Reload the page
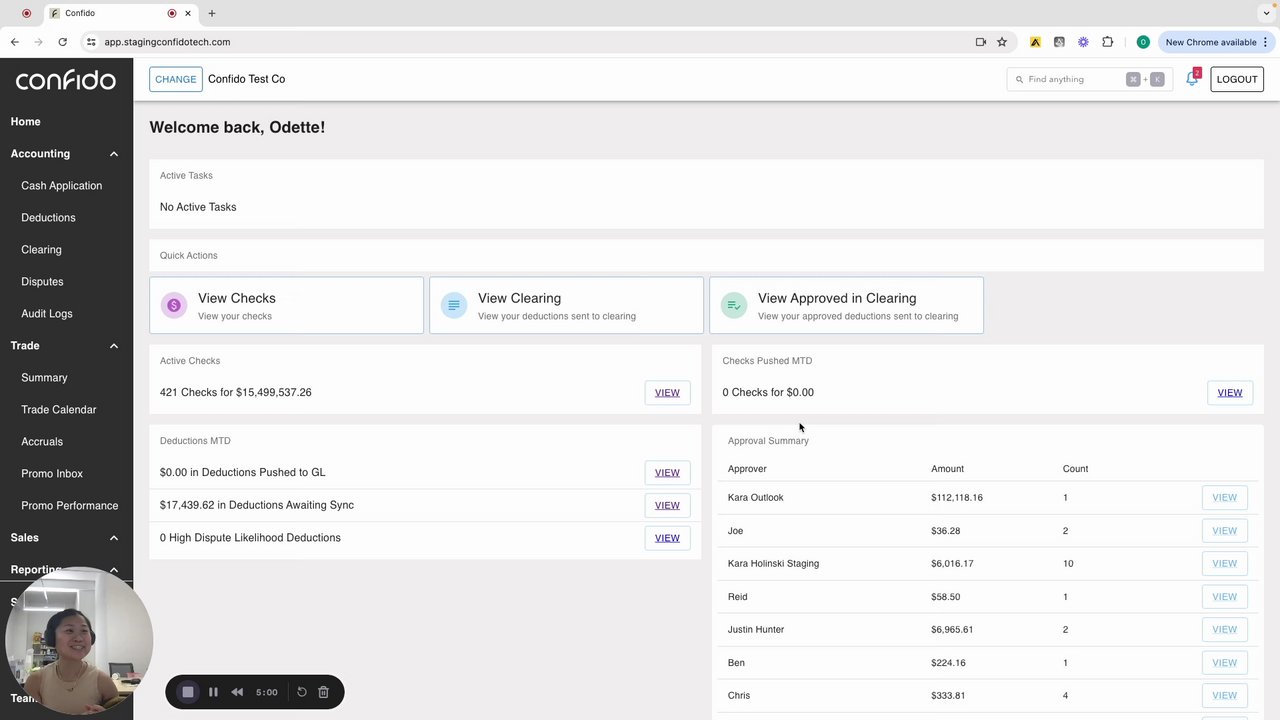Image resolution: width=1280 pixels, height=720 pixels. coord(62,42)
